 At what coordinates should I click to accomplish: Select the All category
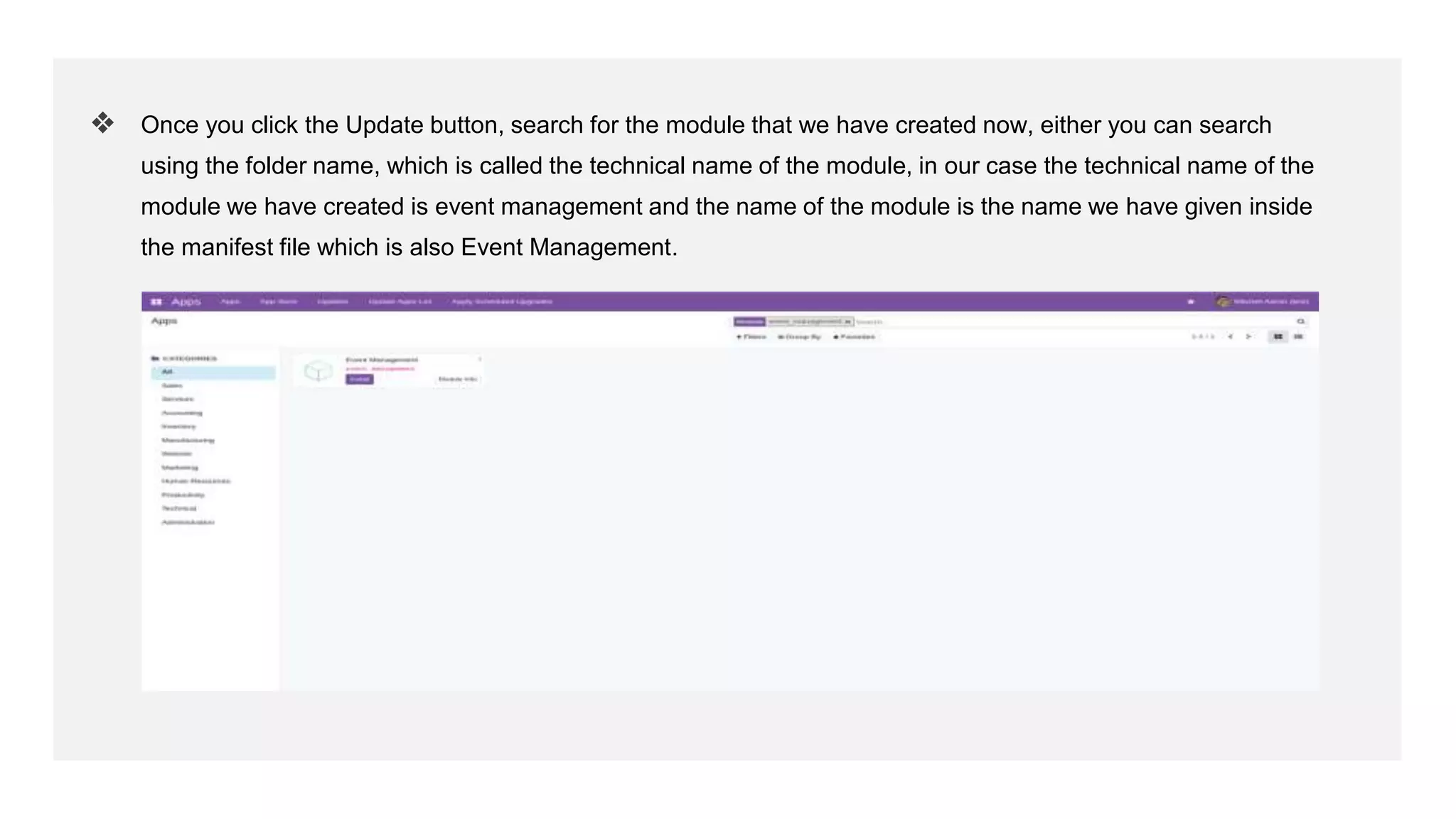[168, 372]
